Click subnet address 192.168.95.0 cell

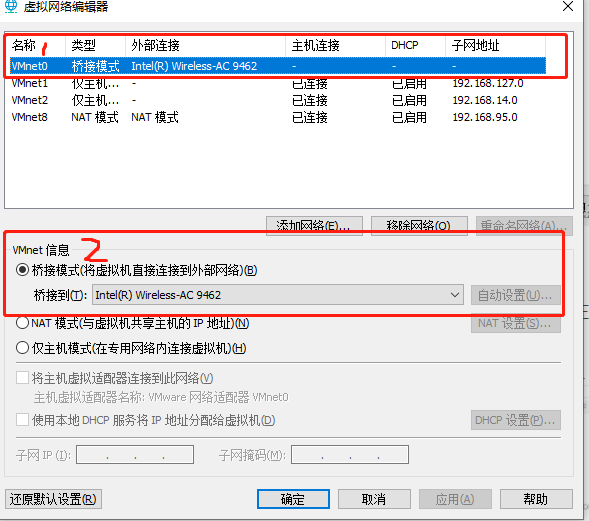click(485, 117)
